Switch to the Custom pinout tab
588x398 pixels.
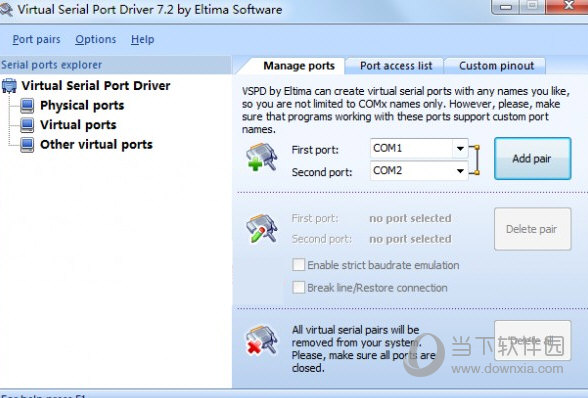(x=496, y=66)
